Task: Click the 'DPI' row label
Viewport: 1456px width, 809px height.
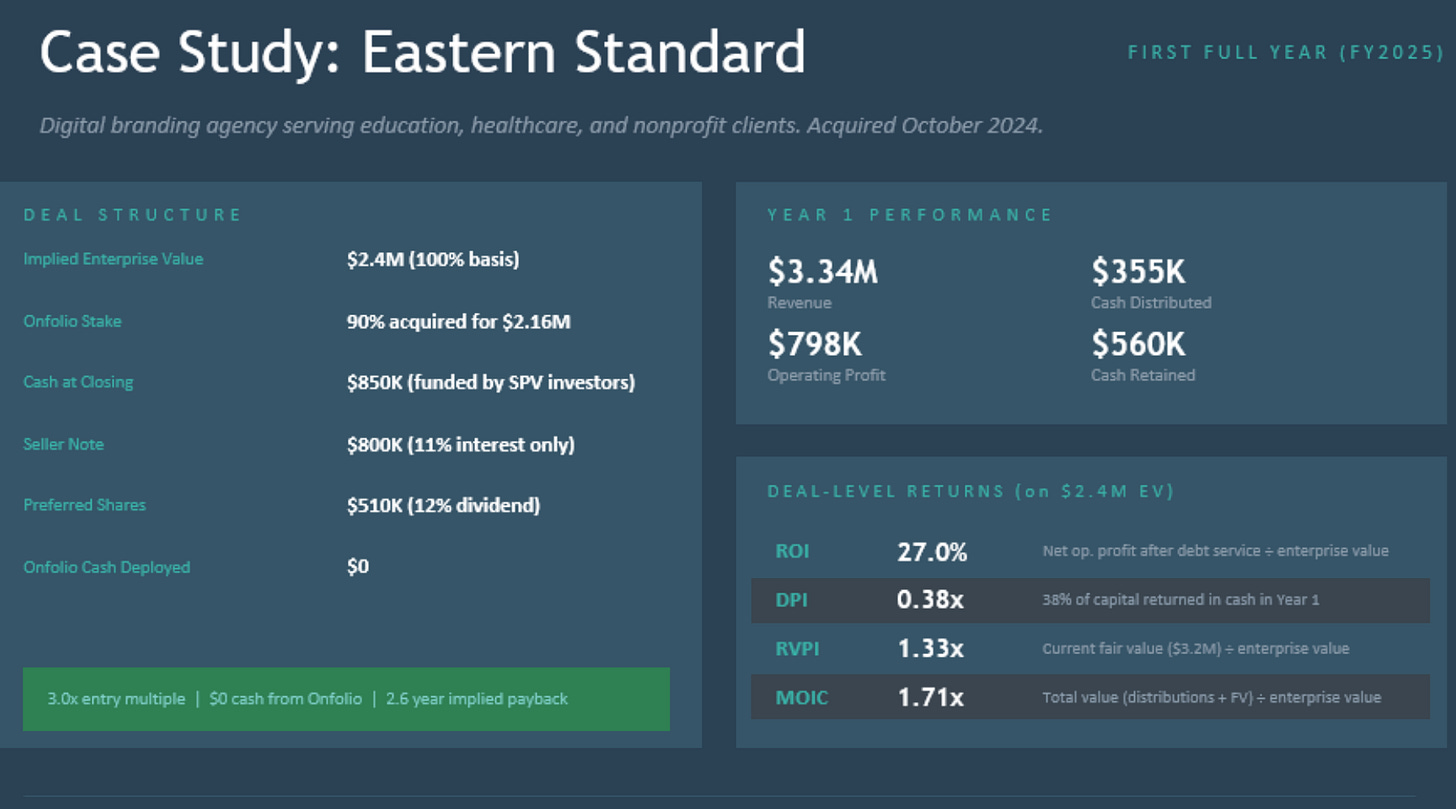Action: click(792, 600)
